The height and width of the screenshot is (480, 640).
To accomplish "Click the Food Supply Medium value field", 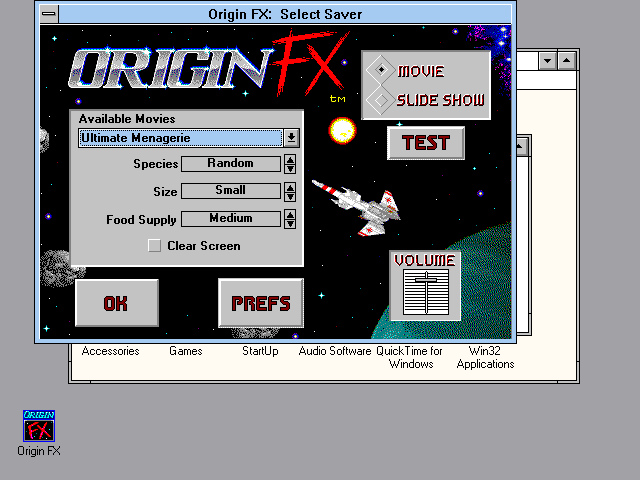I will pyautogui.click(x=231, y=218).
